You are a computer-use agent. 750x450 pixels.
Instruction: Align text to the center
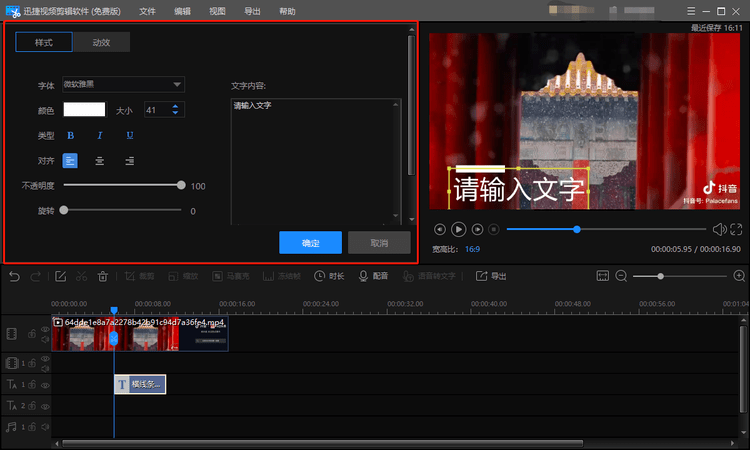click(99, 161)
